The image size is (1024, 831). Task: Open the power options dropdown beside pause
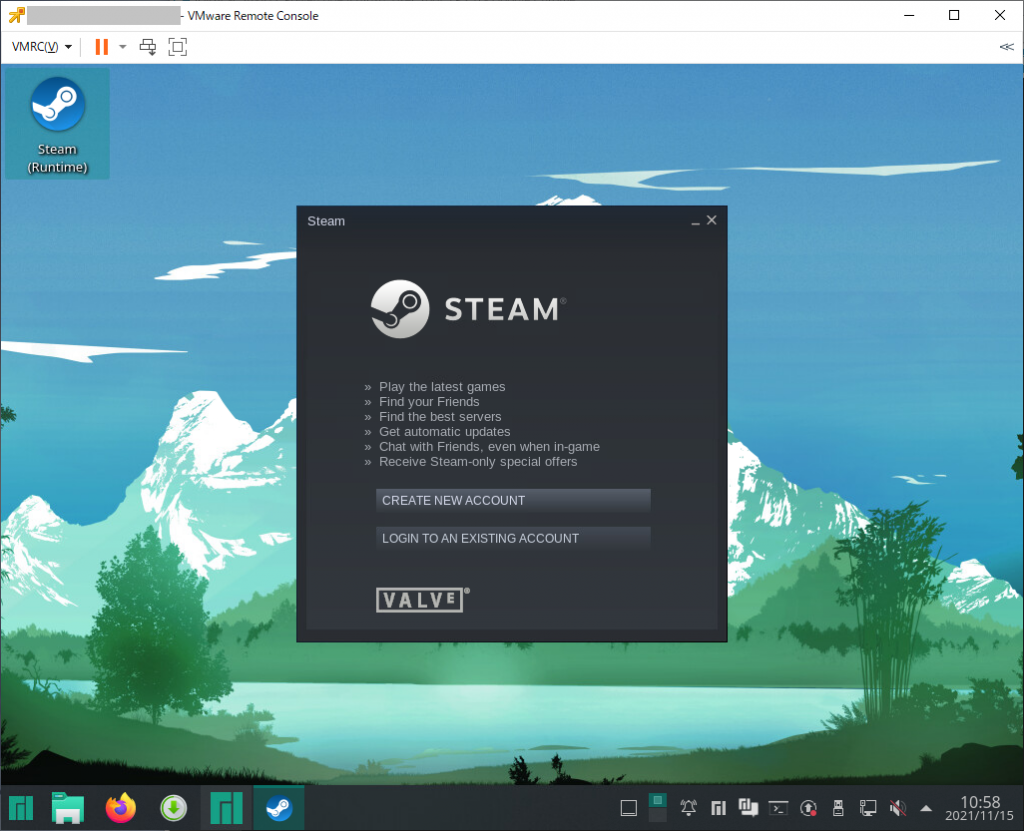coord(123,47)
